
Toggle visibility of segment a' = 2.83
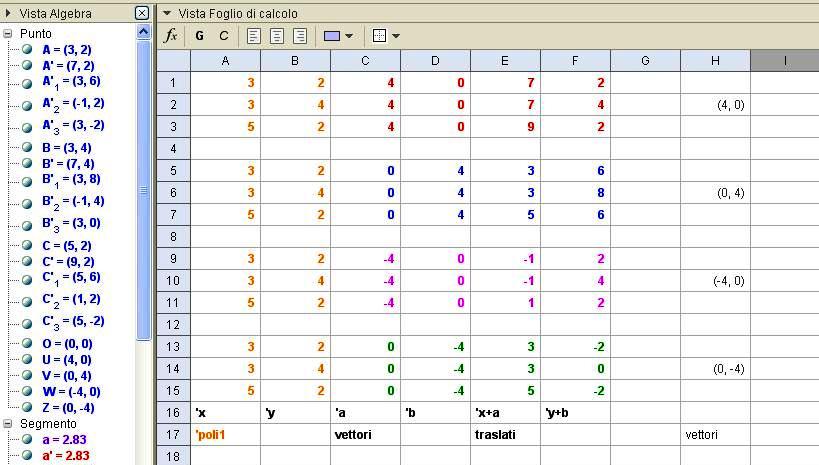pyautogui.click(x=27, y=455)
